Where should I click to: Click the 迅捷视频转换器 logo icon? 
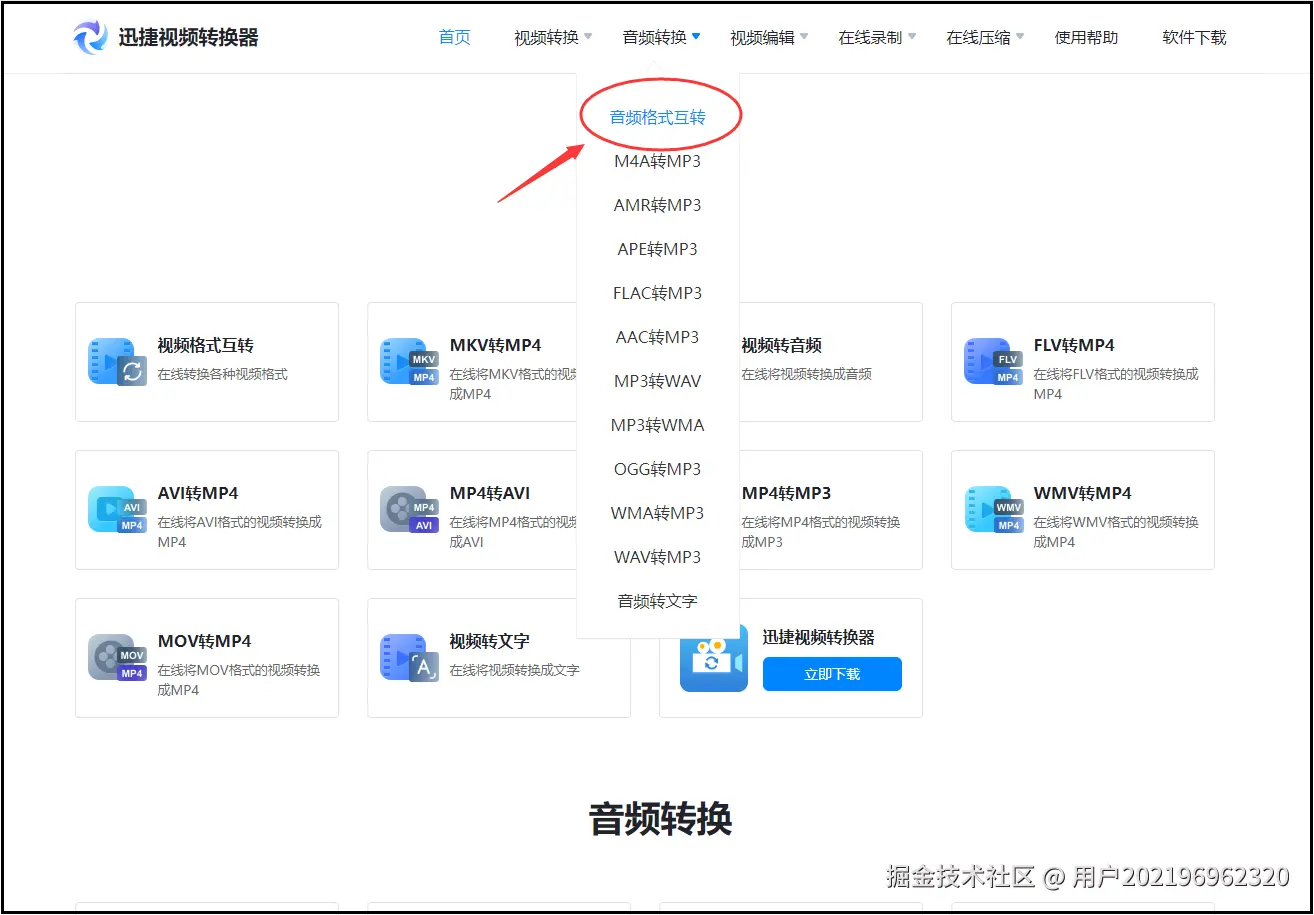pyautogui.click(x=90, y=37)
